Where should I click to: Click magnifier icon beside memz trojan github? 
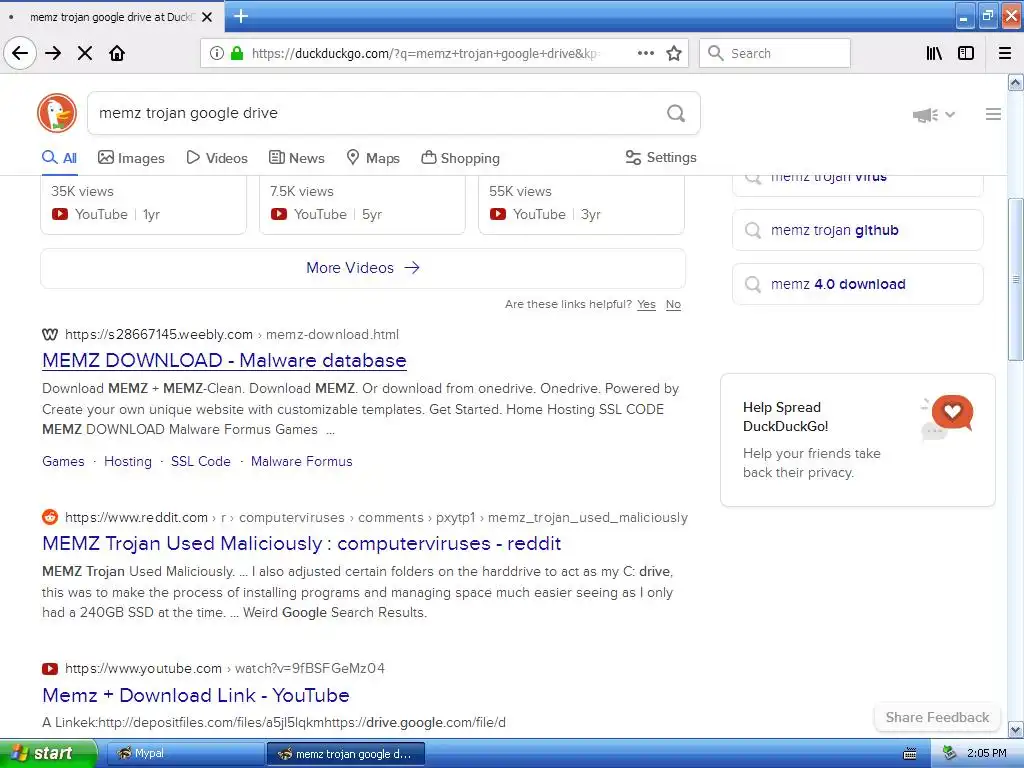pyautogui.click(x=753, y=231)
